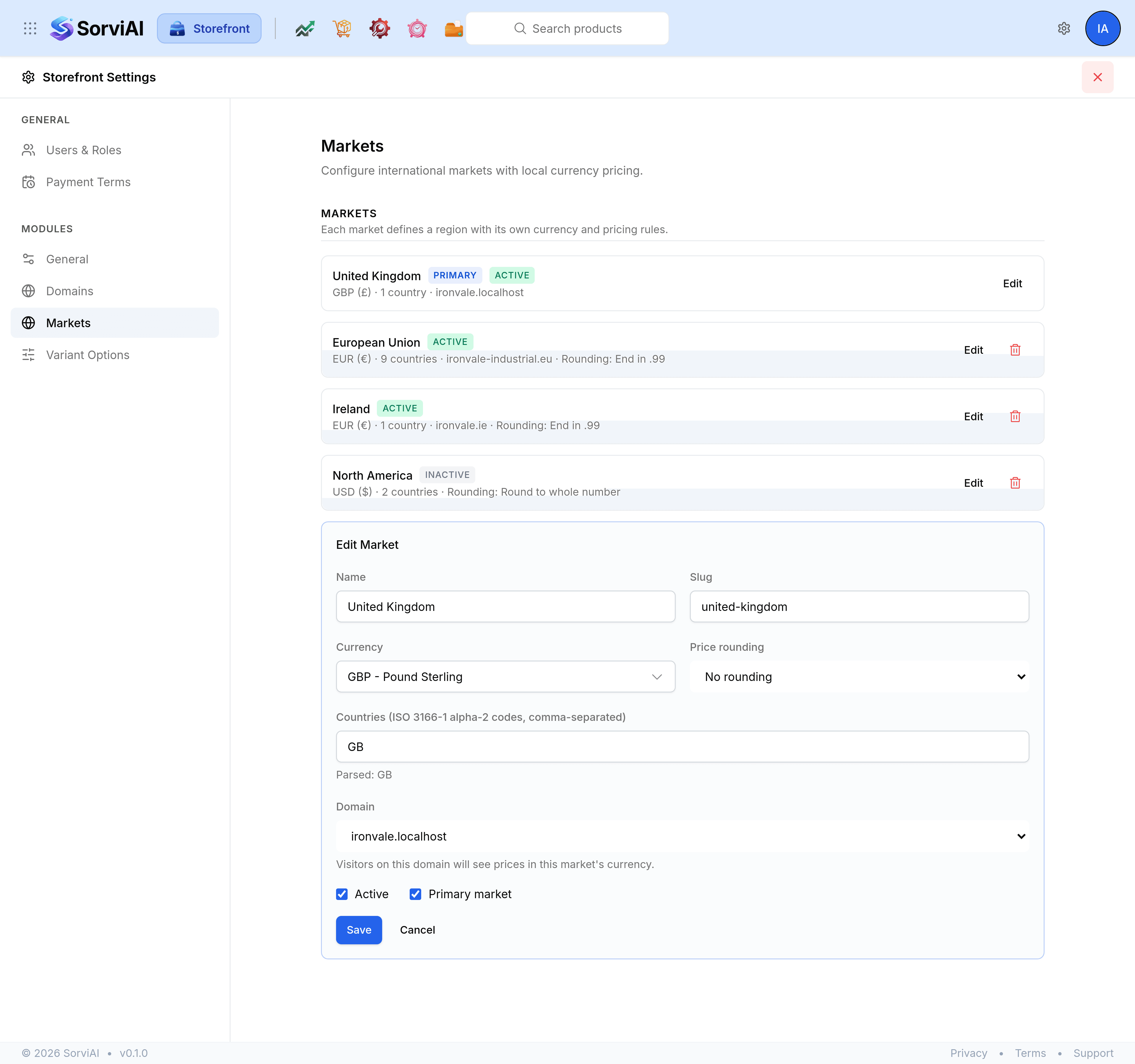Click the General sliders icon

click(x=29, y=259)
